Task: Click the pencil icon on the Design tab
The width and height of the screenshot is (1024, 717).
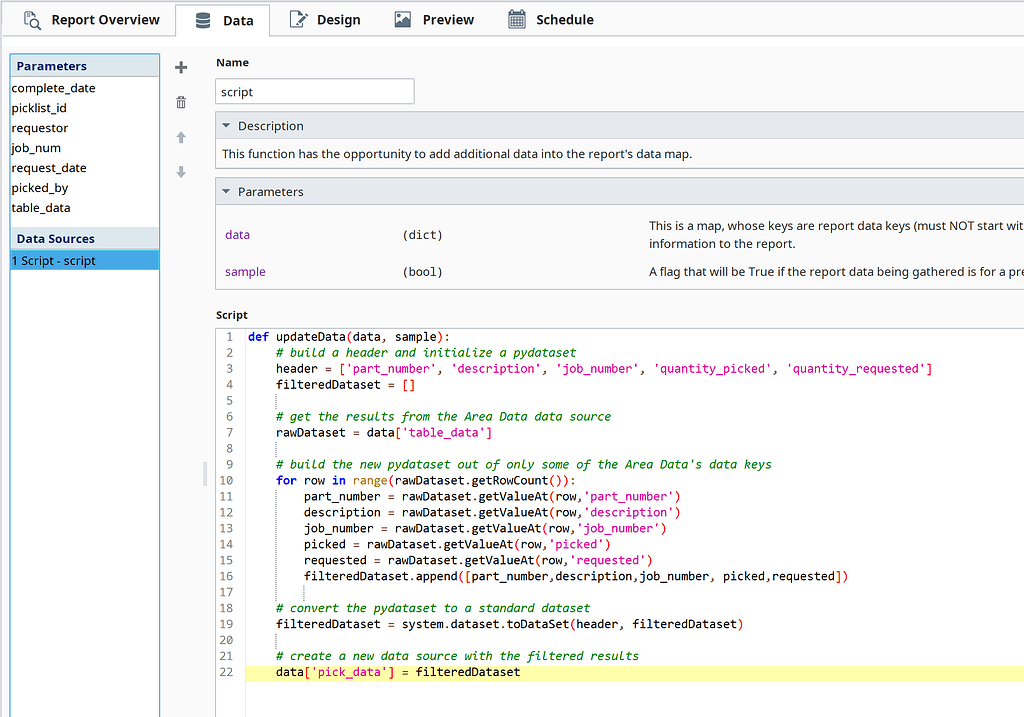Action: click(297, 19)
